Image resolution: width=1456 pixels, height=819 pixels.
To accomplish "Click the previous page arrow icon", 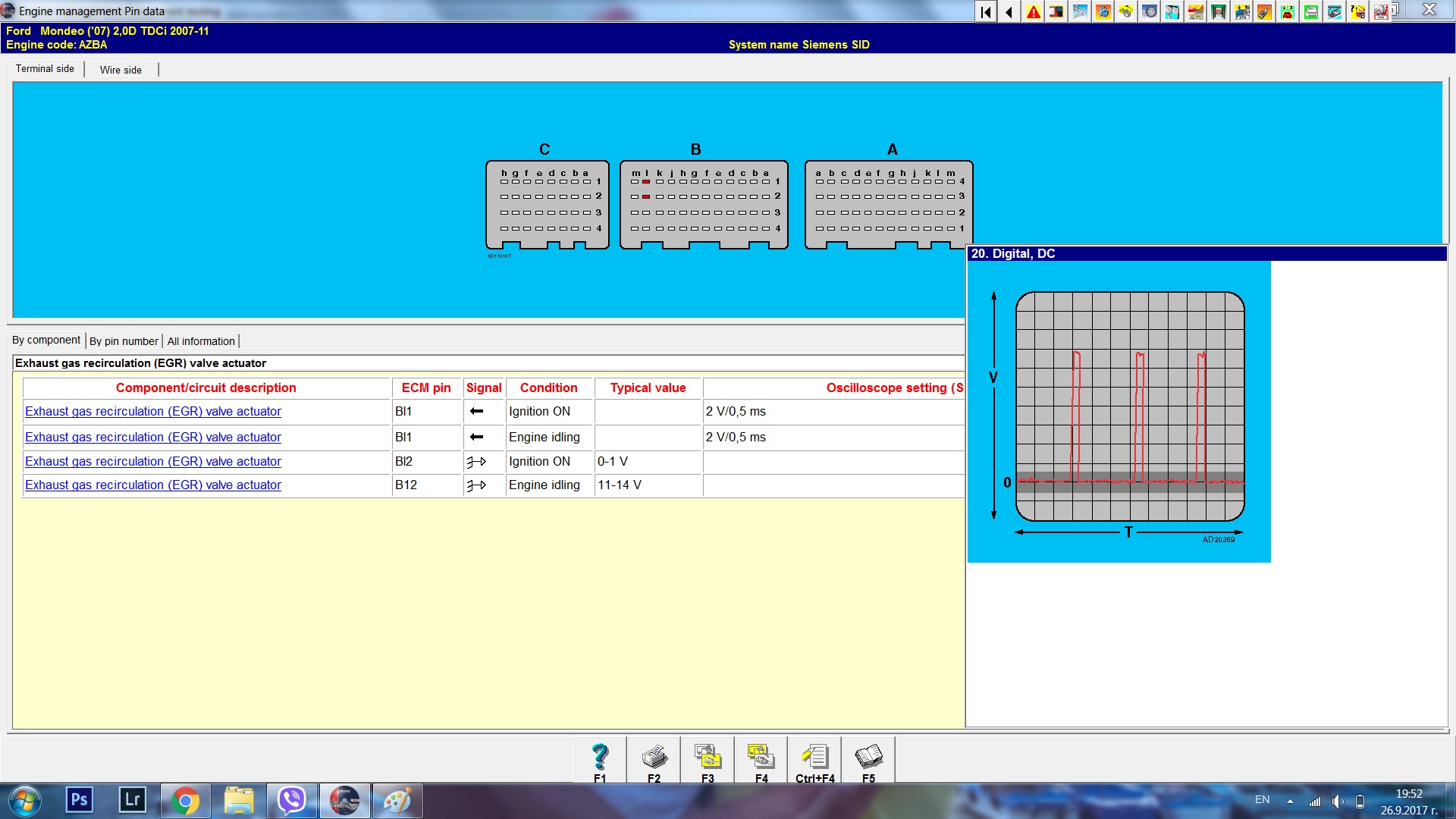I will [1009, 11].
